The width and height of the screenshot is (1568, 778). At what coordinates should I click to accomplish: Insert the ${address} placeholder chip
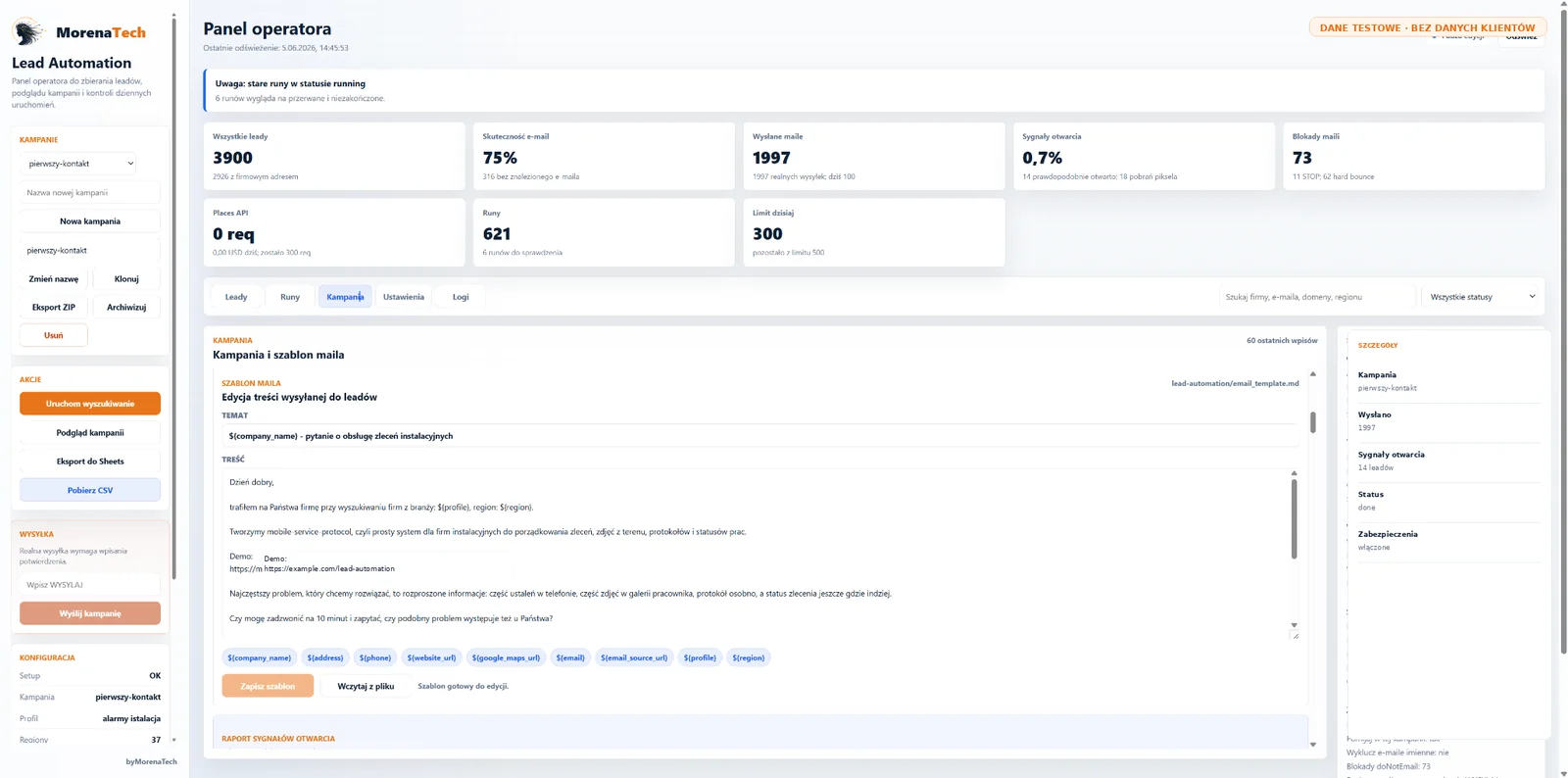click(x=325, y=657)
